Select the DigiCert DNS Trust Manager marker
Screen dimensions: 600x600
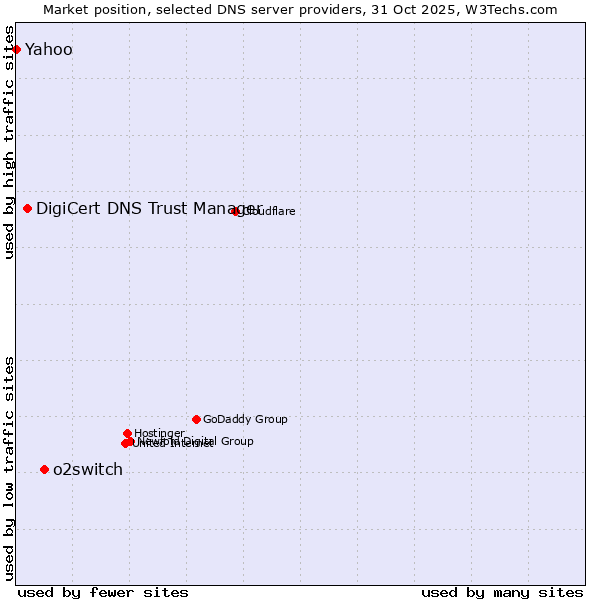pos(27,208)
